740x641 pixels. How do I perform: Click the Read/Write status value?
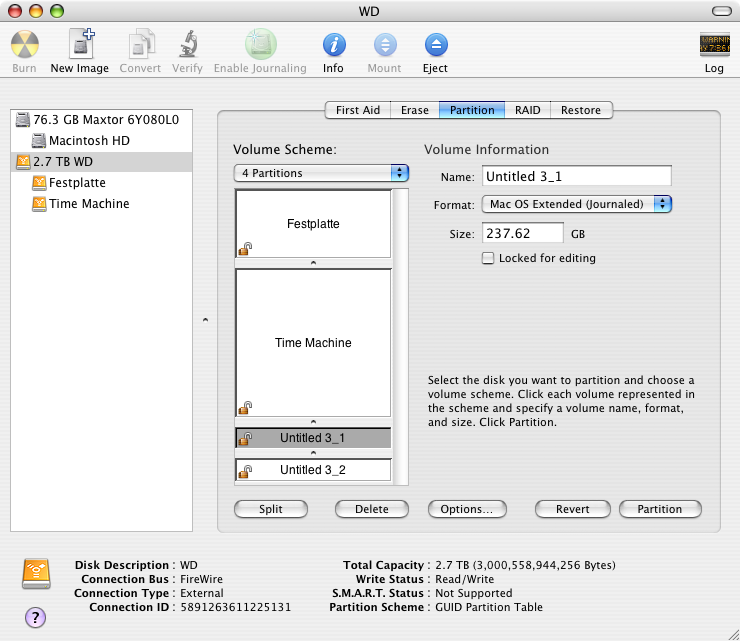click(465, 579)
